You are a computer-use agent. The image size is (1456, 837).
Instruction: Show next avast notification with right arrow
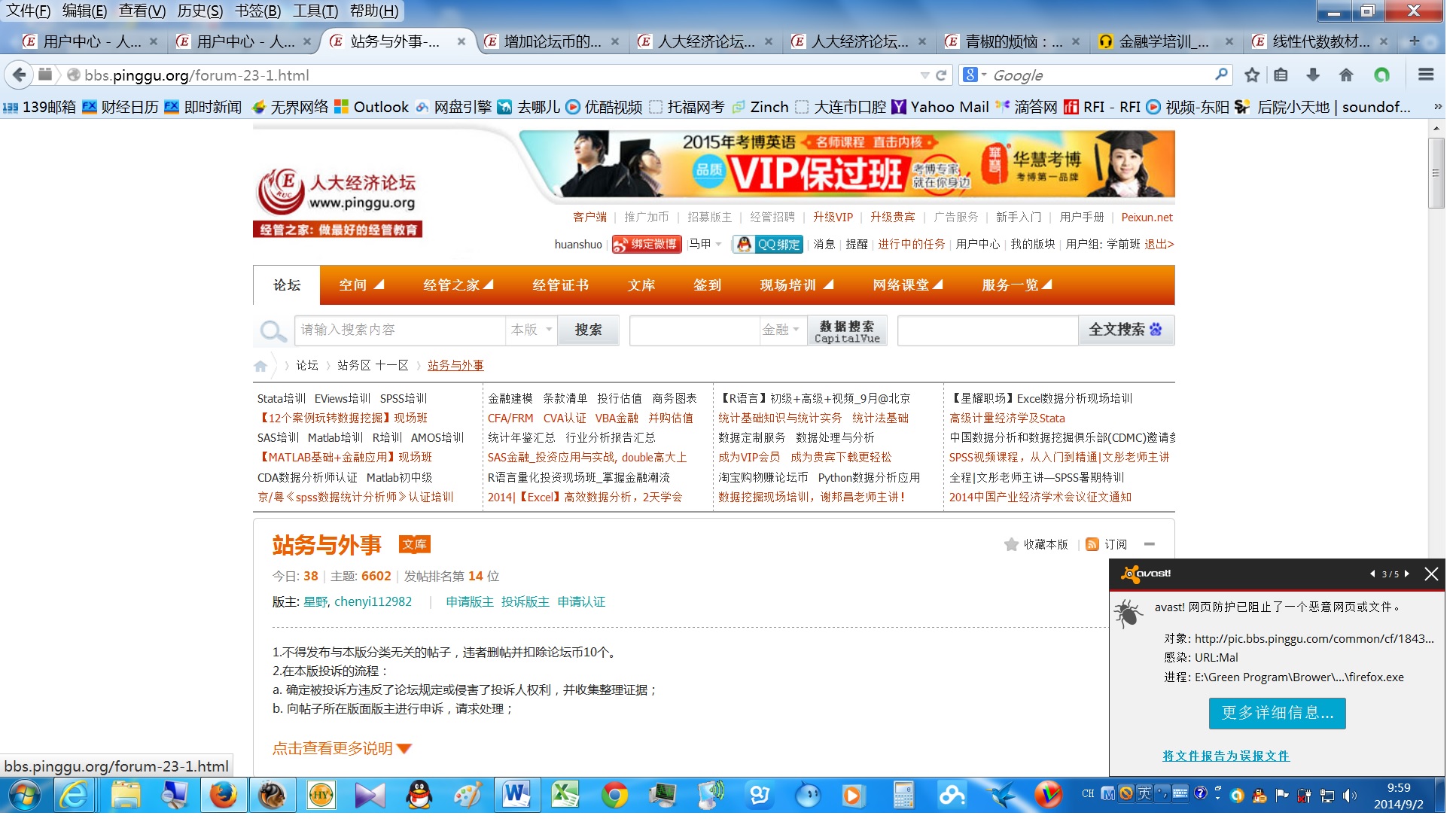pos(1406,574)
